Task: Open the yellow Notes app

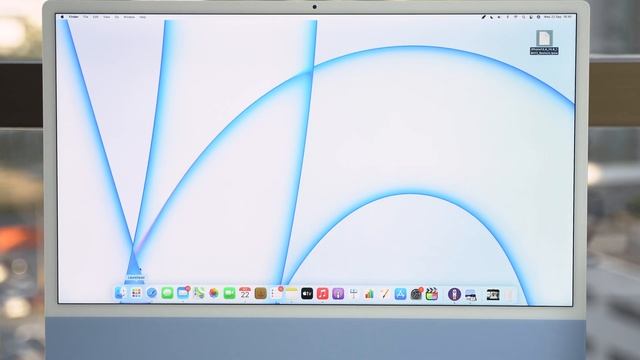Action: pos(291,293)
